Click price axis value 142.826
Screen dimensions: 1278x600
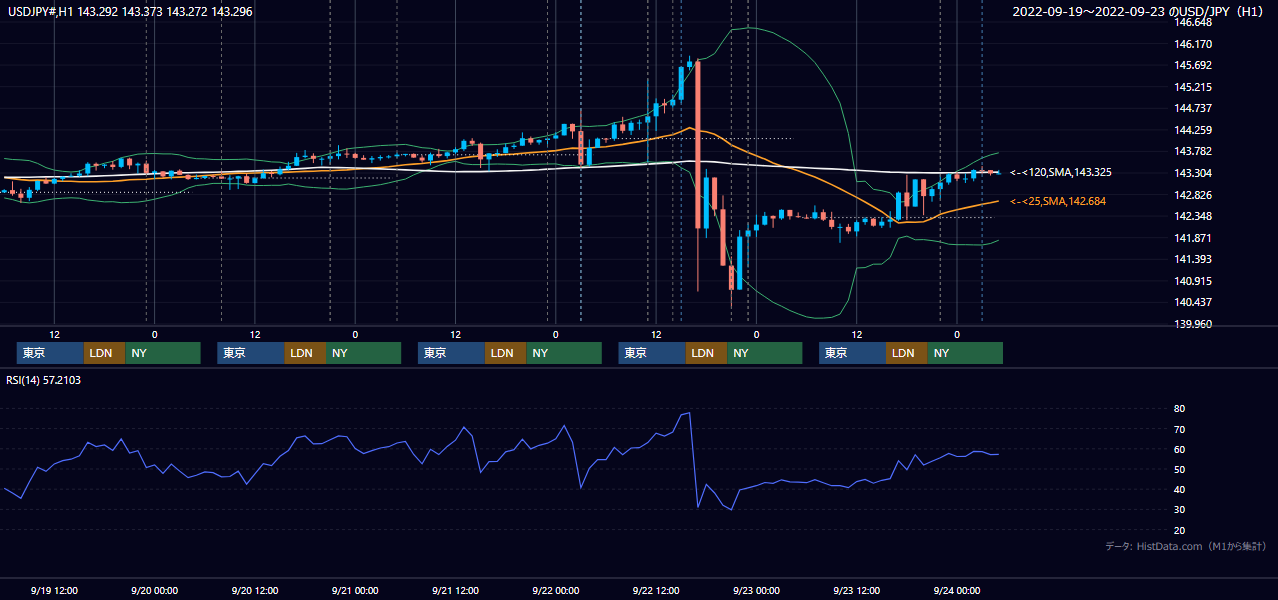[x=1193, y=194]
